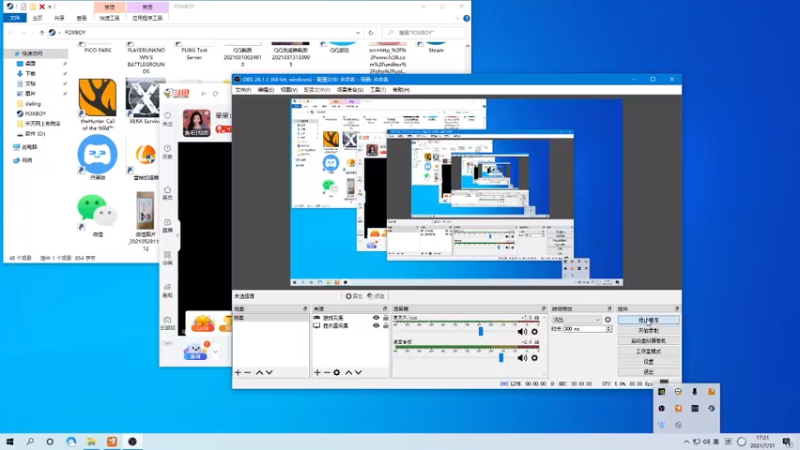Screen dimensions: 800x450
Task: Open OBS View menu
Action: click(x=289, y=90)
